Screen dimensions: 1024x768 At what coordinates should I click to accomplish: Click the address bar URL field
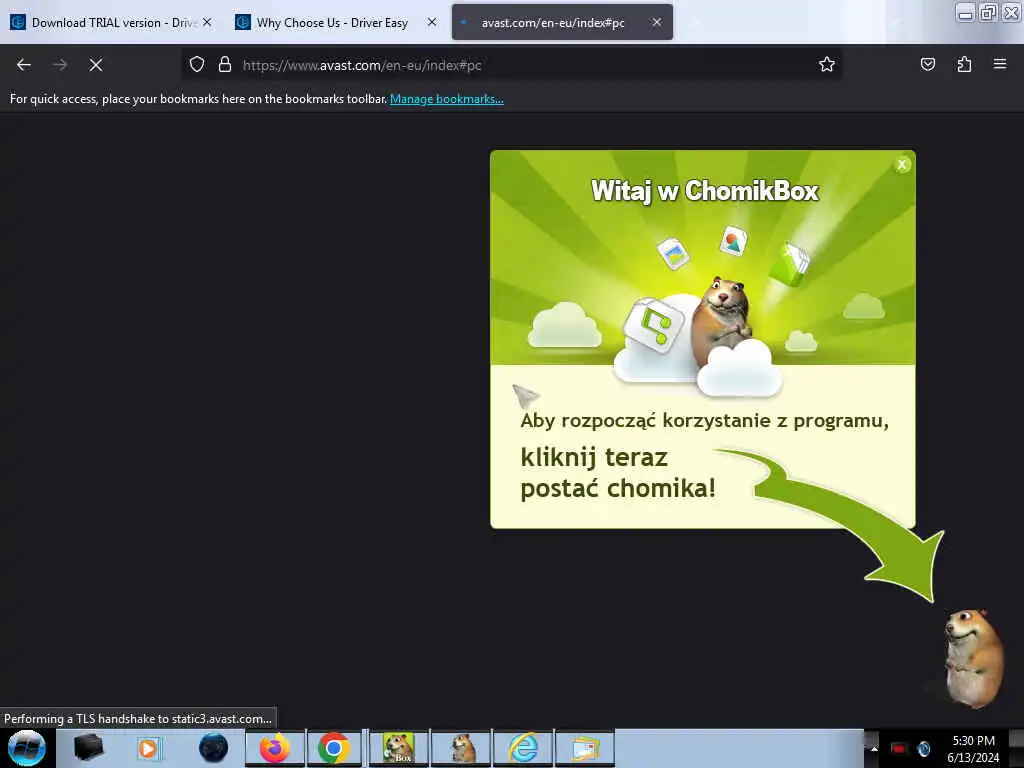(511, 65)
